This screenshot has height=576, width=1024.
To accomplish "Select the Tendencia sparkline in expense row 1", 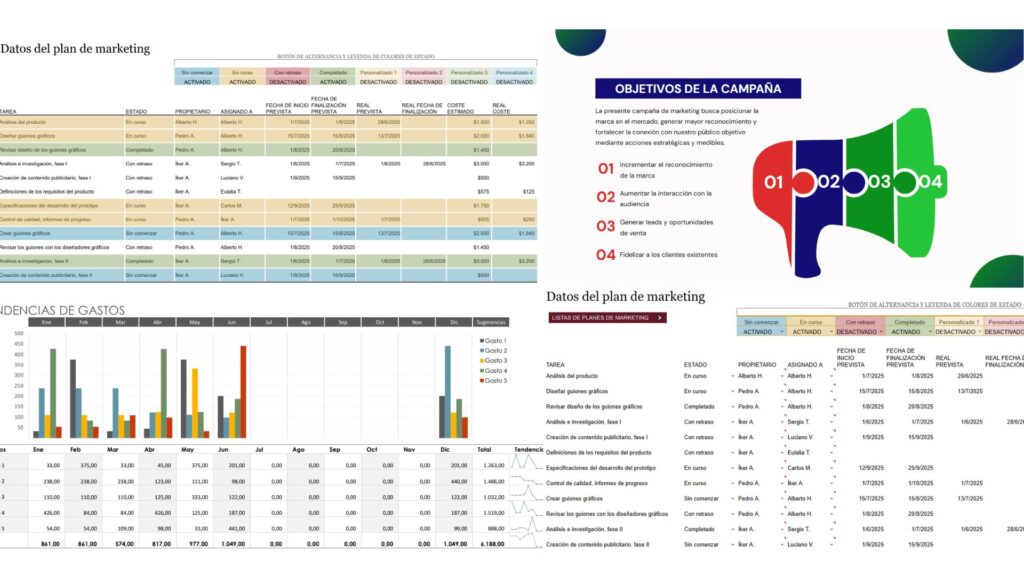I will click(x=527, y=465).
